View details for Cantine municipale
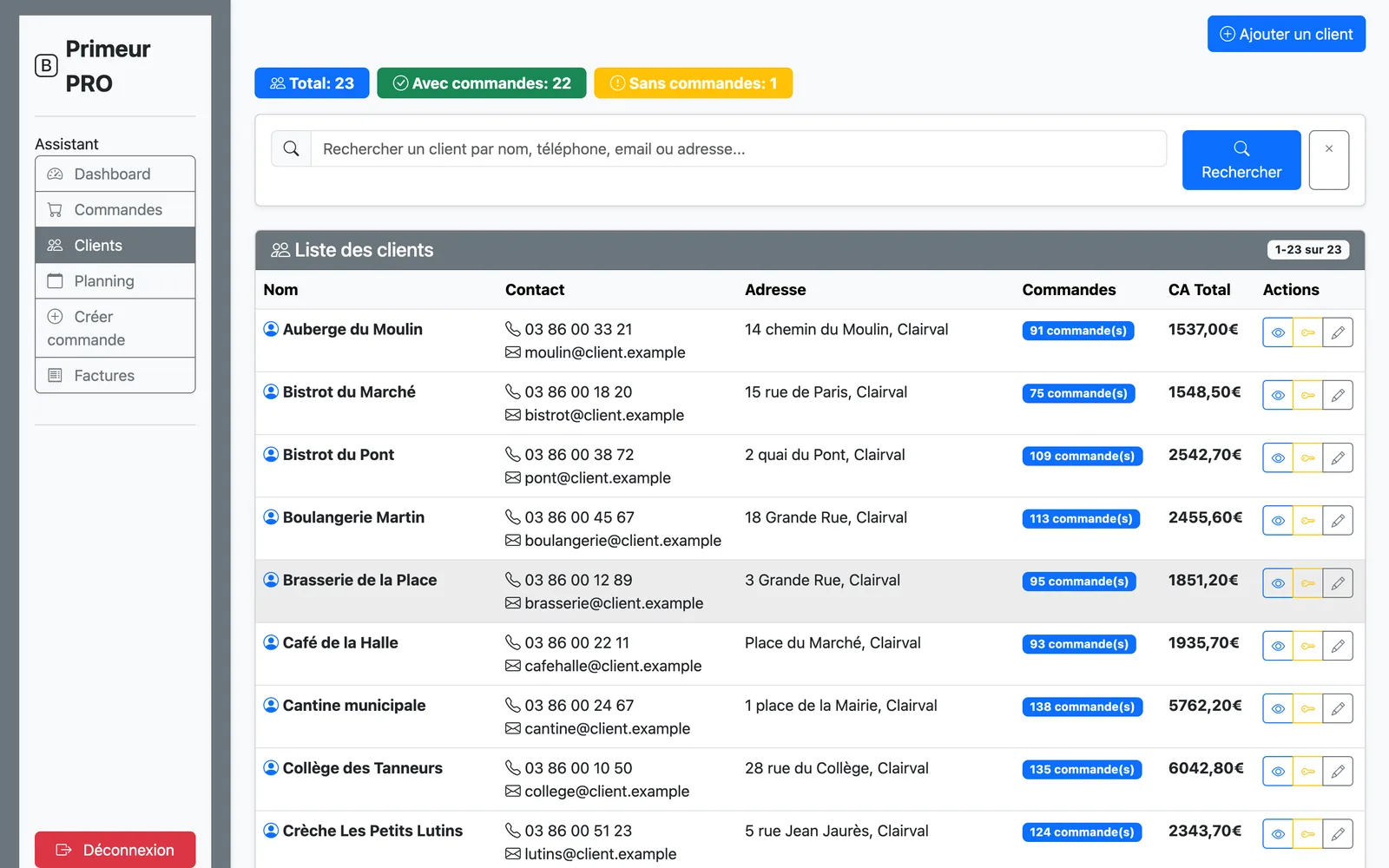This screenshot has height=868, width=1389. click(1278, 708)
